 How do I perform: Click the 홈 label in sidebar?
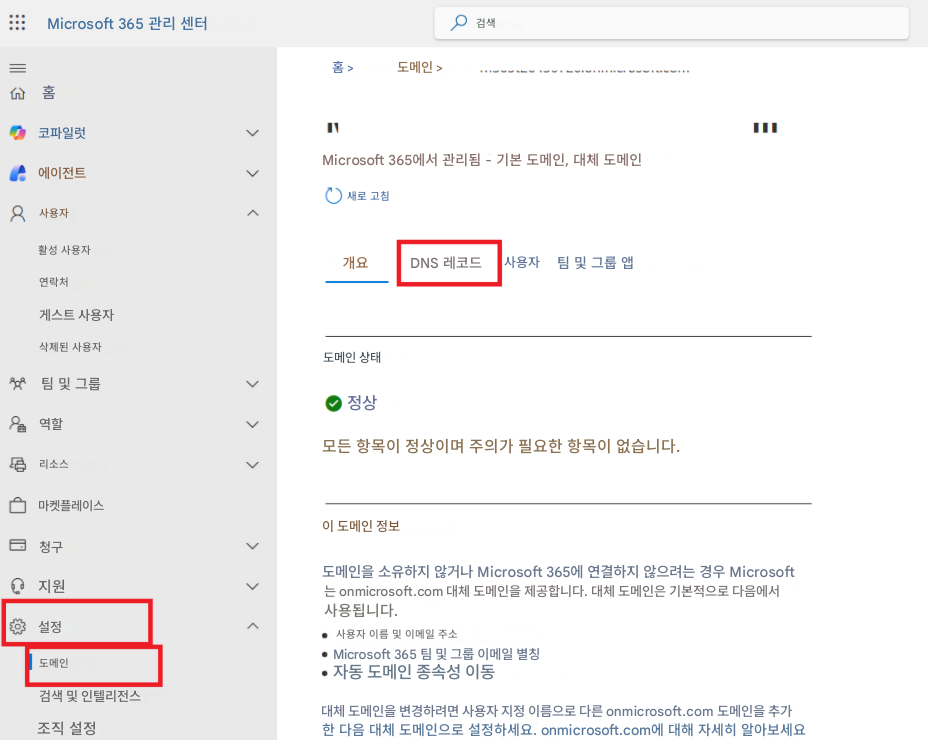click(x=49, y=93)
